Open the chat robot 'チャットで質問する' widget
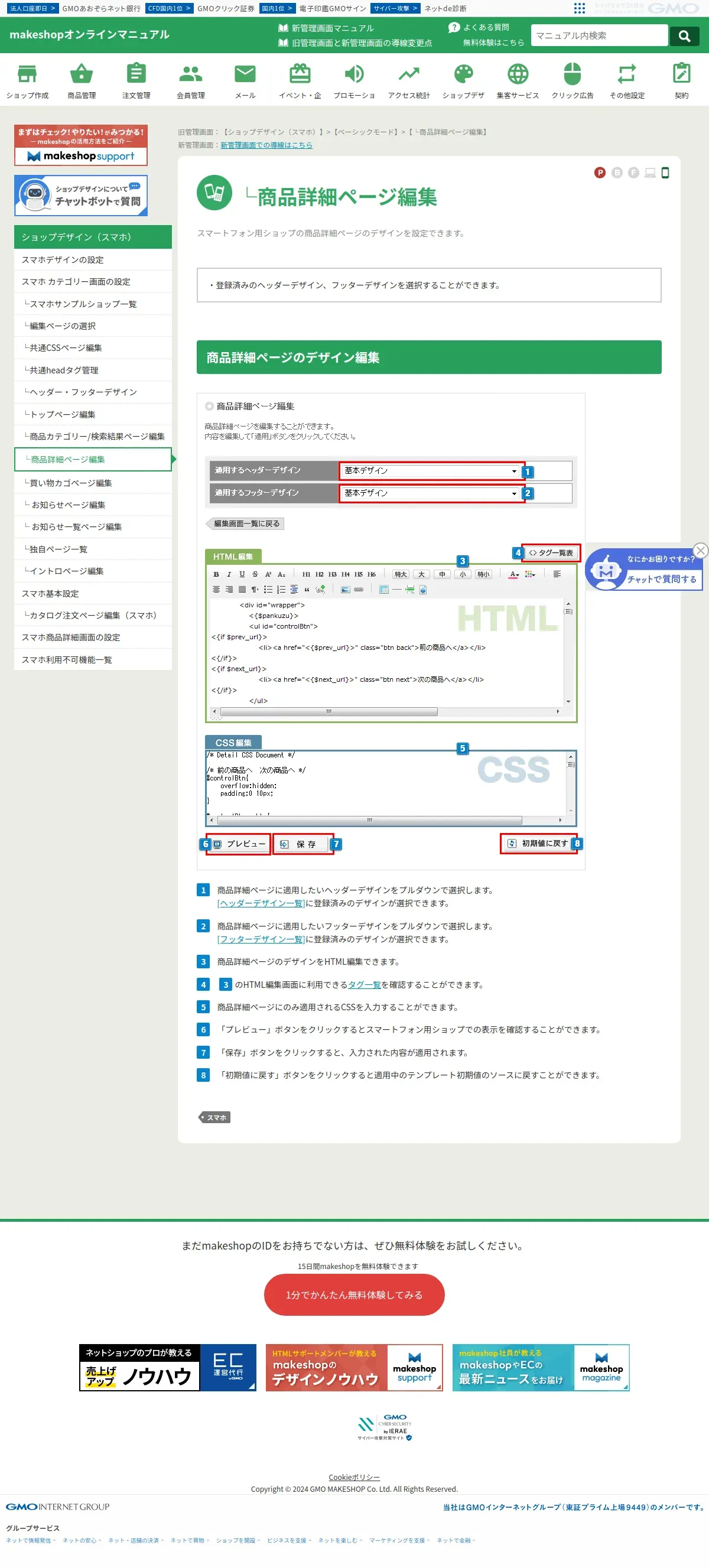Image resolution: width=709 pixels, height=1568 pixels. [645, 570]
